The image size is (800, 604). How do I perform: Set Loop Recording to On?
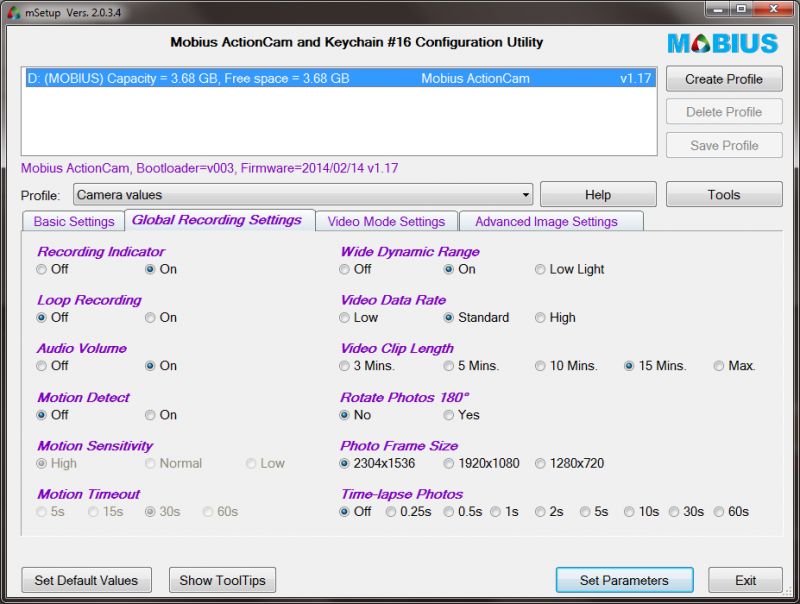(x=161, y=317)
